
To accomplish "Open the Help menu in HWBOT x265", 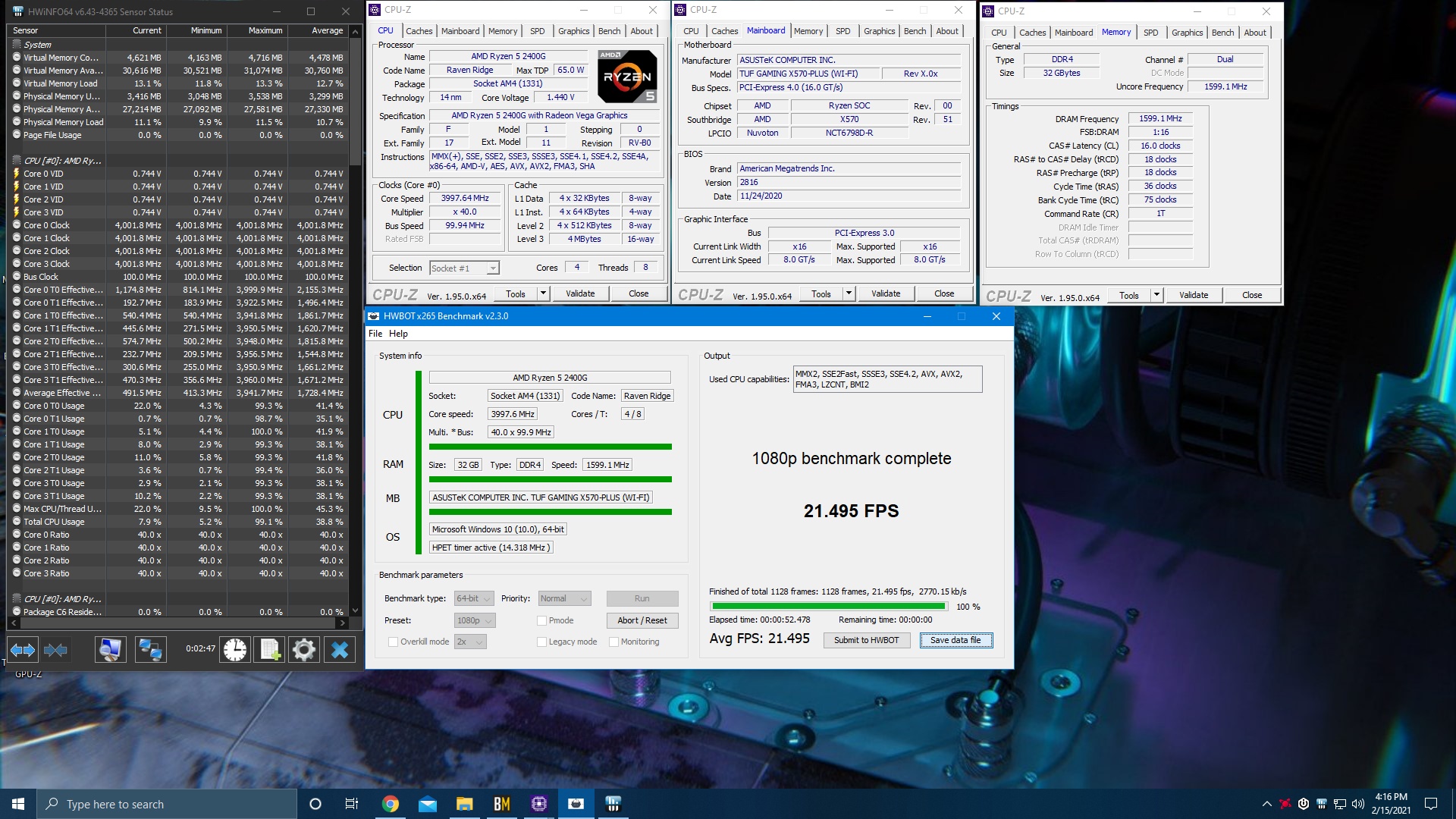I will pyautogui.click(x=398, y=334).
